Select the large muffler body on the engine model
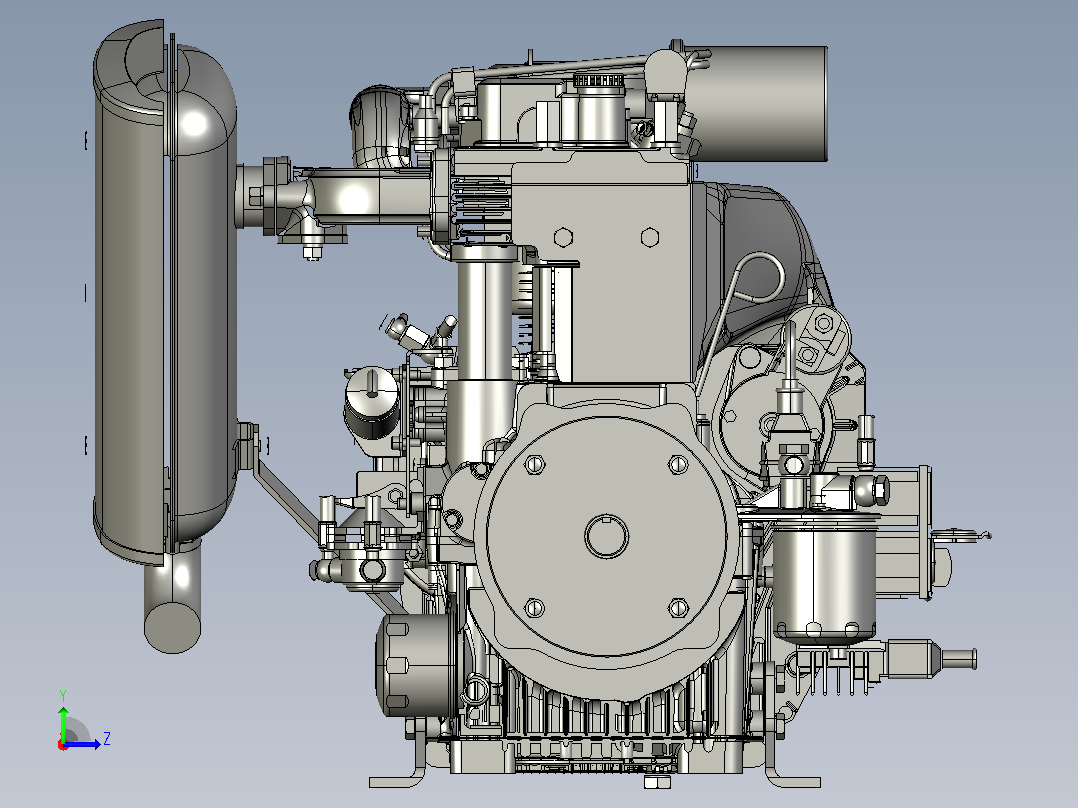The width and height of the screenshot is (1078, 808). (x=165, y=292)
